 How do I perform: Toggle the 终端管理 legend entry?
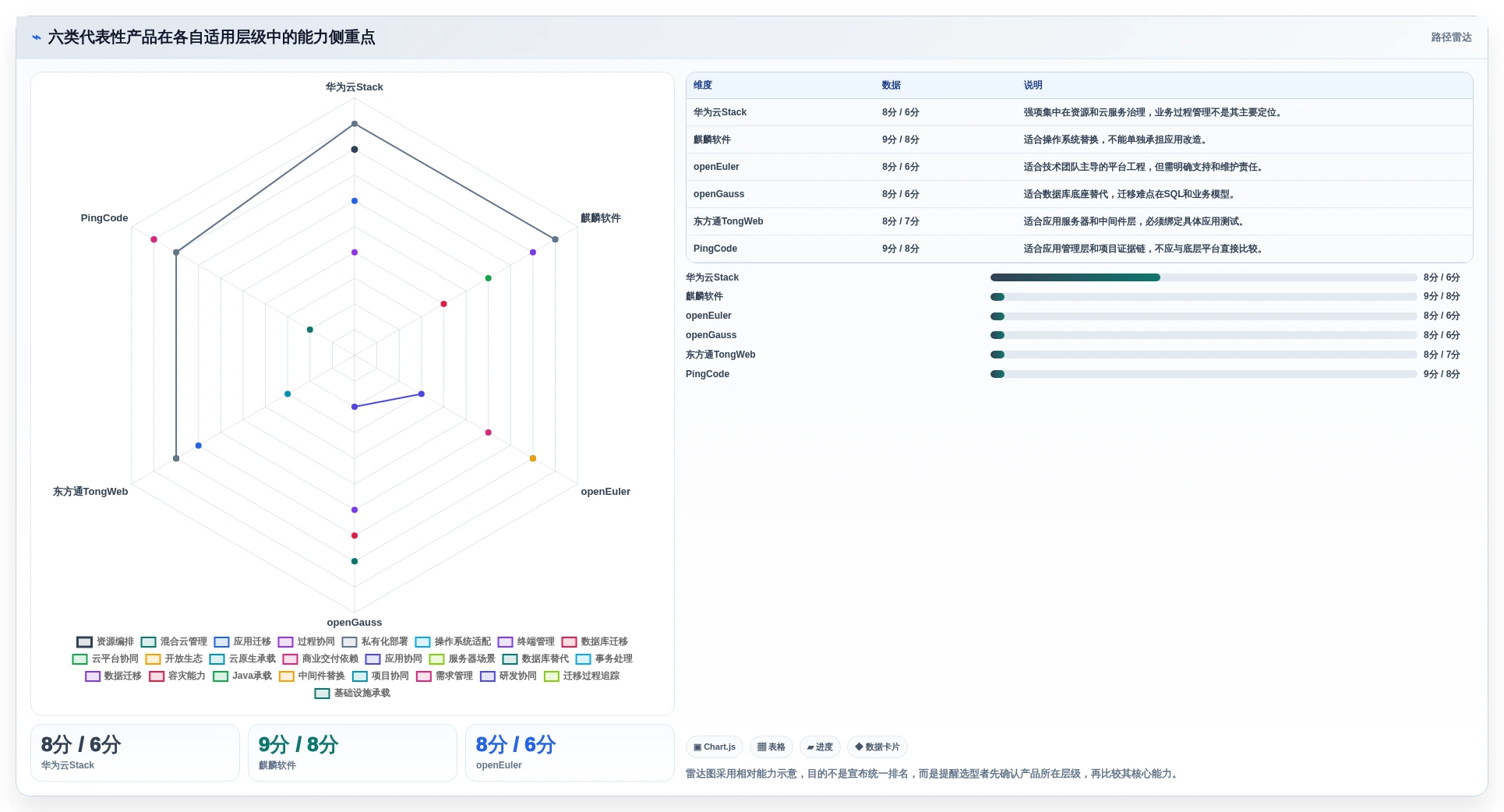pos(526,641)
